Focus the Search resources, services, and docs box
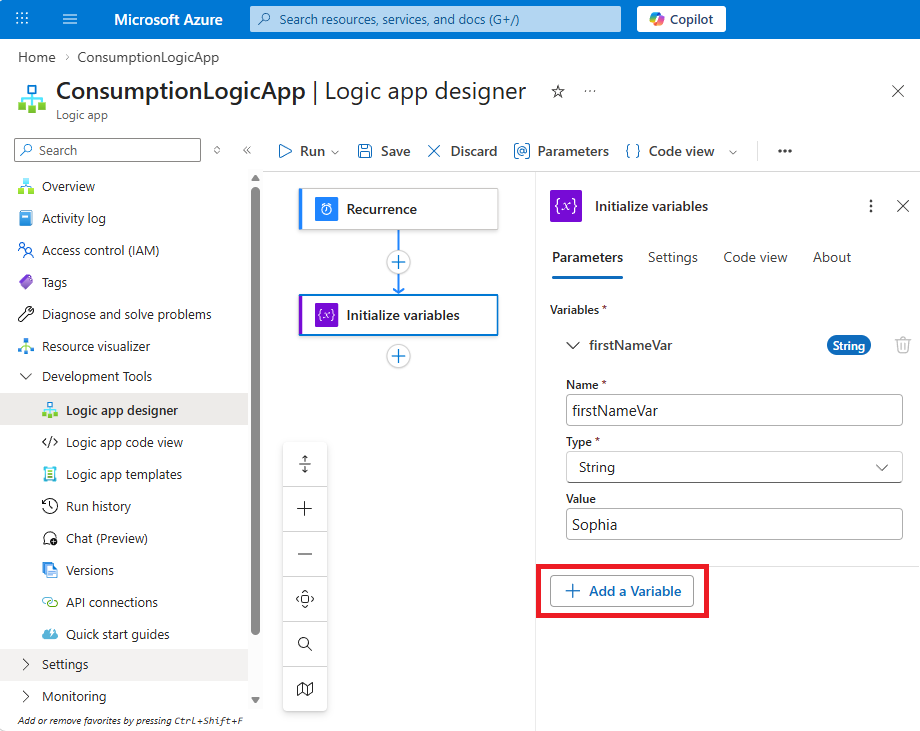The width and height of the screenshot is (920, 731). (x=435, y=19)
